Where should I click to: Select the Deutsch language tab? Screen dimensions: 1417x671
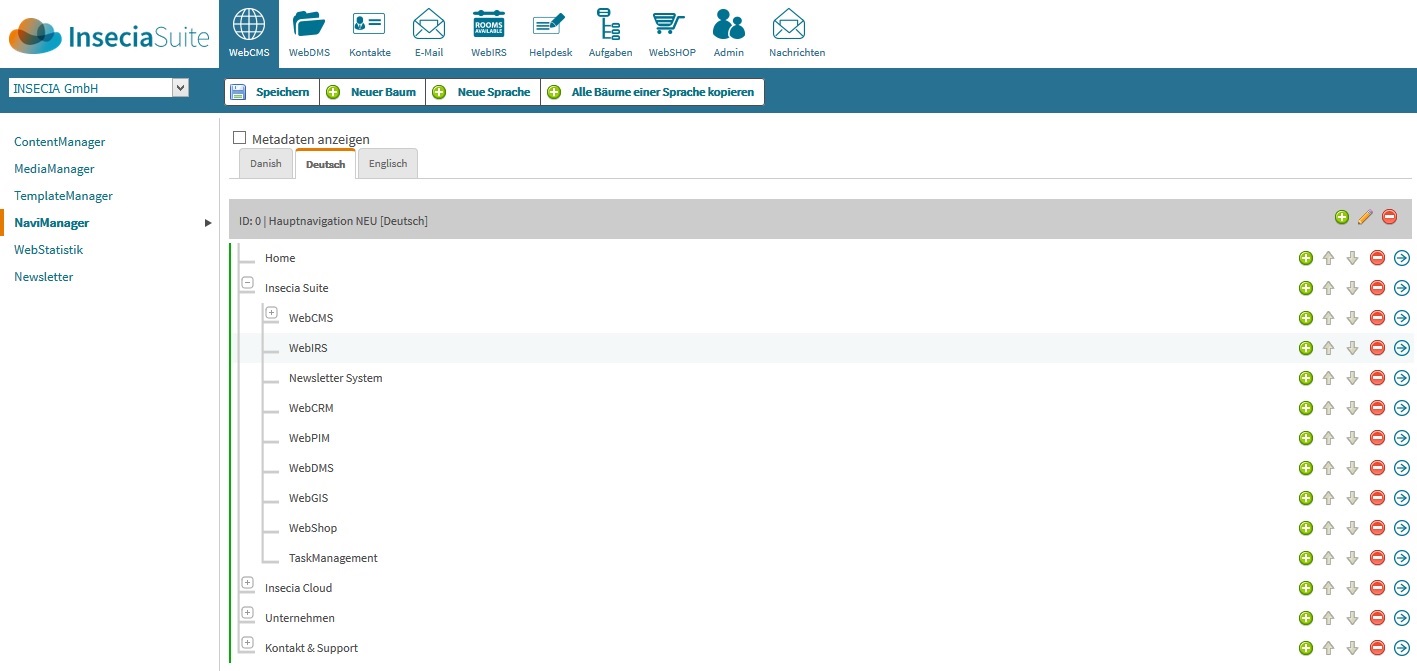(x=325, y=164)
